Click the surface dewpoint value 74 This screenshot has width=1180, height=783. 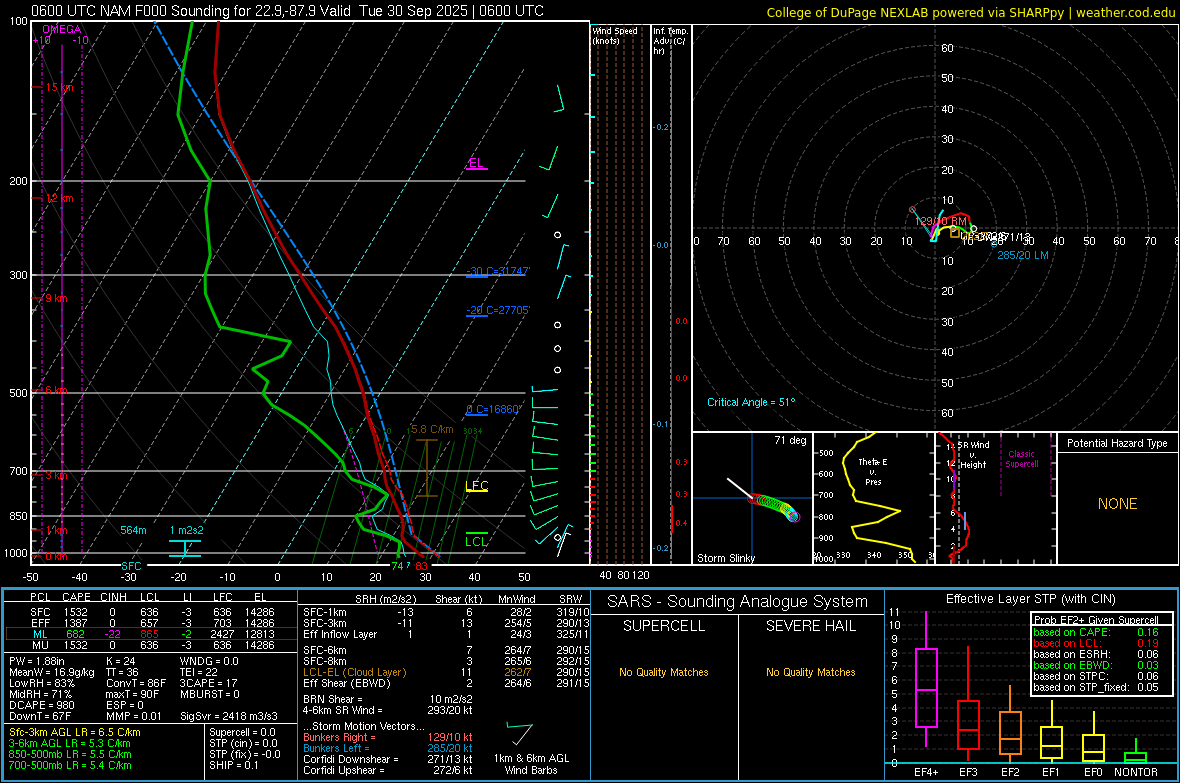tap(397, 566)
